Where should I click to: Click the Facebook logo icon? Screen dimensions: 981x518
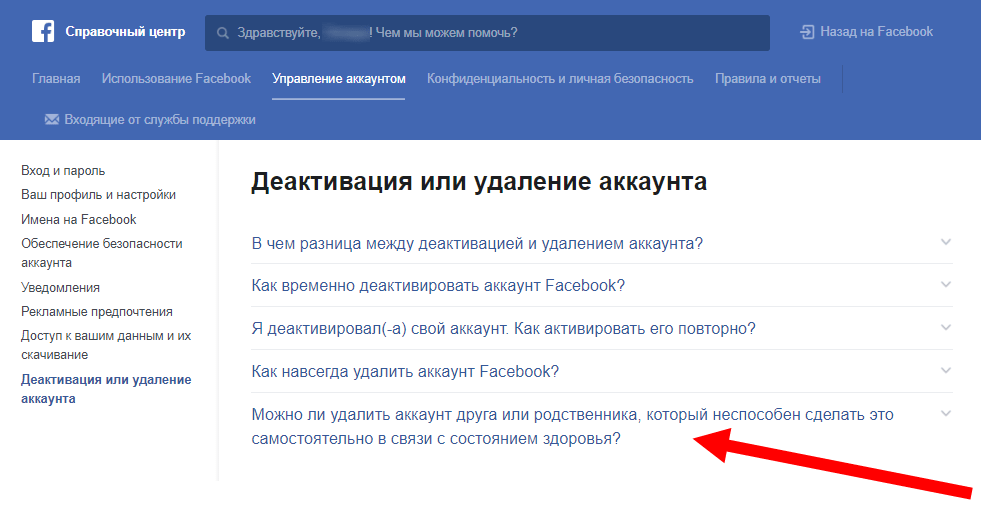(x=43, y=32)
